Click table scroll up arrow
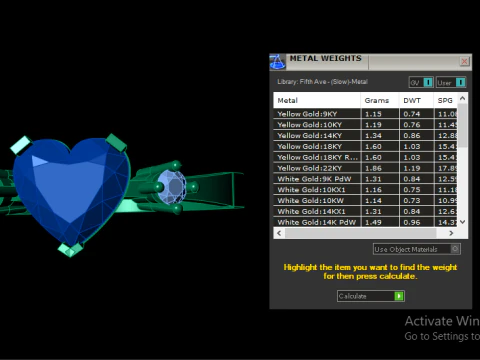Viewport: 480px width, 360px height. [462, 98]
